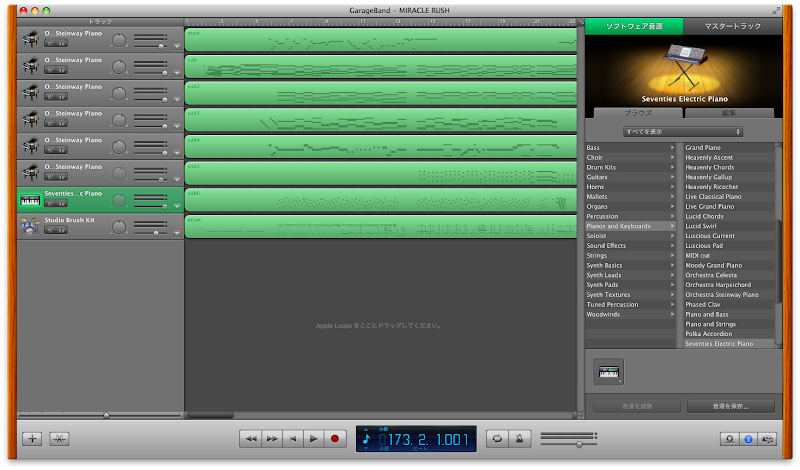This screenshot has width=800, height=470.
Task: Expand the Bass category arrow
Action: (x=672, y=147)
